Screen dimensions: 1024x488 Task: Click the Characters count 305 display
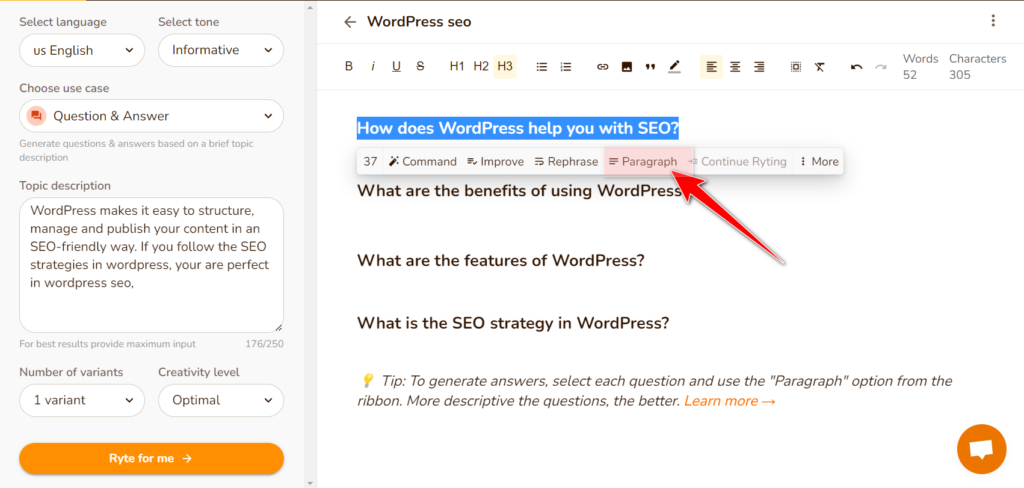(978, 67)
